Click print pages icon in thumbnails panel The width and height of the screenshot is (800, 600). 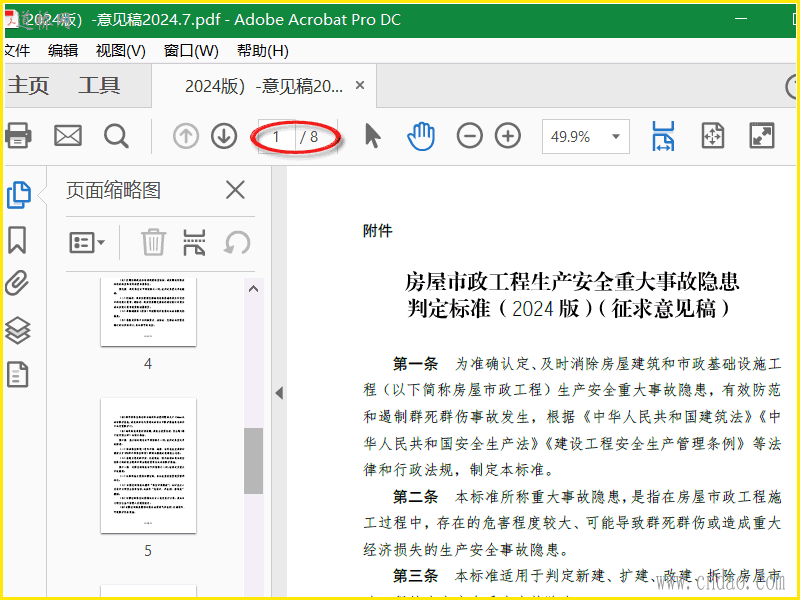(x=194, y=242)
